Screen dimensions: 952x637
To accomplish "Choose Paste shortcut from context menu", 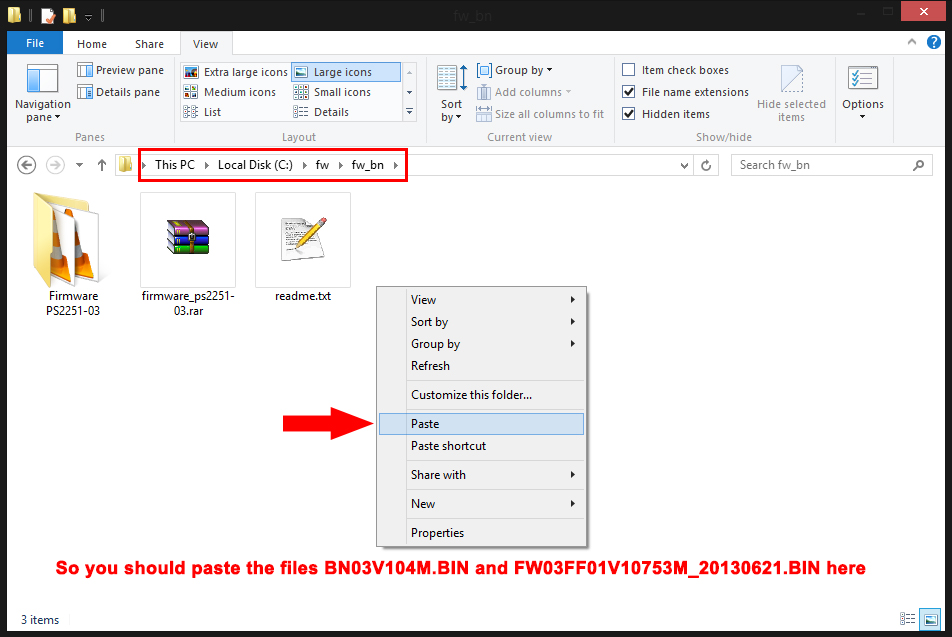I will [x=481, y=446].
